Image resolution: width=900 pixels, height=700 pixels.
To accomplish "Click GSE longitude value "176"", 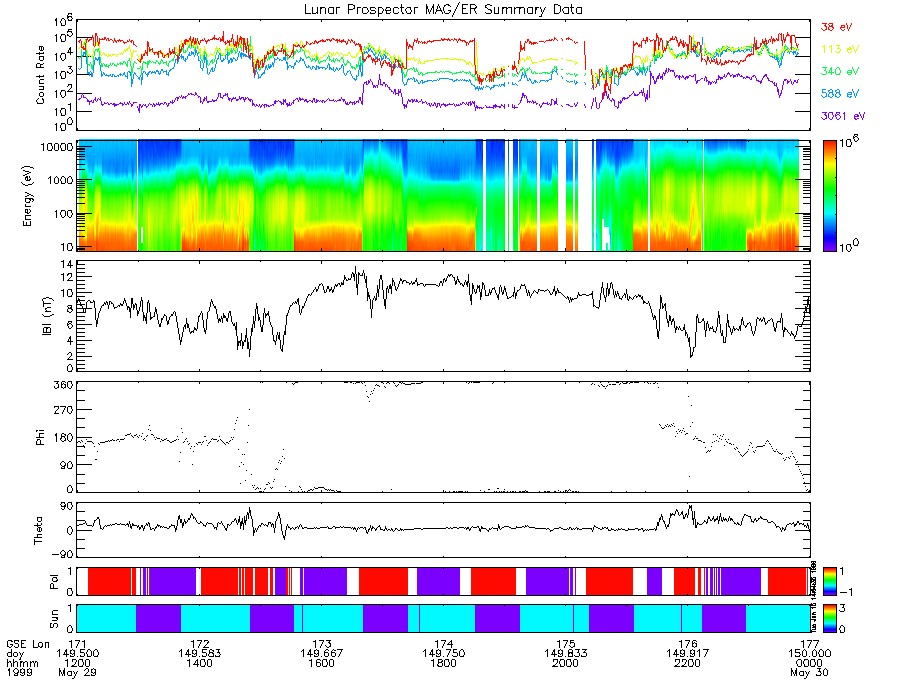I will 688,644.
